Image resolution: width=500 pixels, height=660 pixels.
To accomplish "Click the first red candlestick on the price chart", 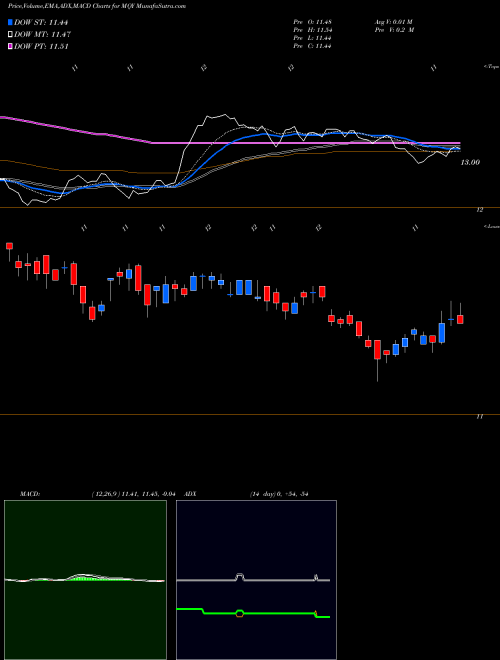I will point(9,246).
